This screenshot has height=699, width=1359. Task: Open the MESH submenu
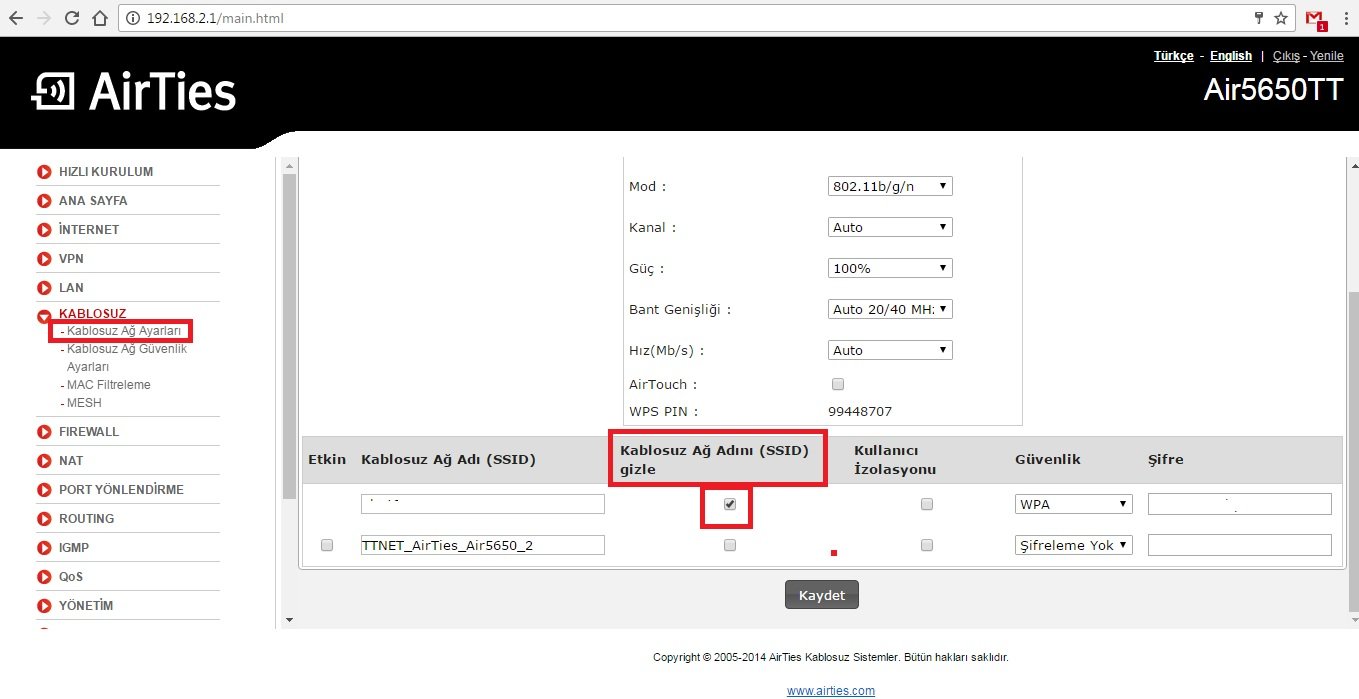[84, 403]
